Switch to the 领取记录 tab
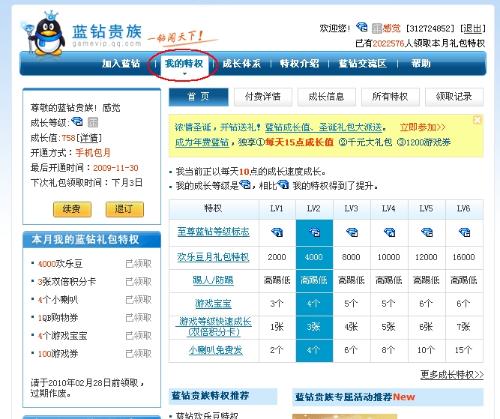500x419 pixels. [454, 97]
